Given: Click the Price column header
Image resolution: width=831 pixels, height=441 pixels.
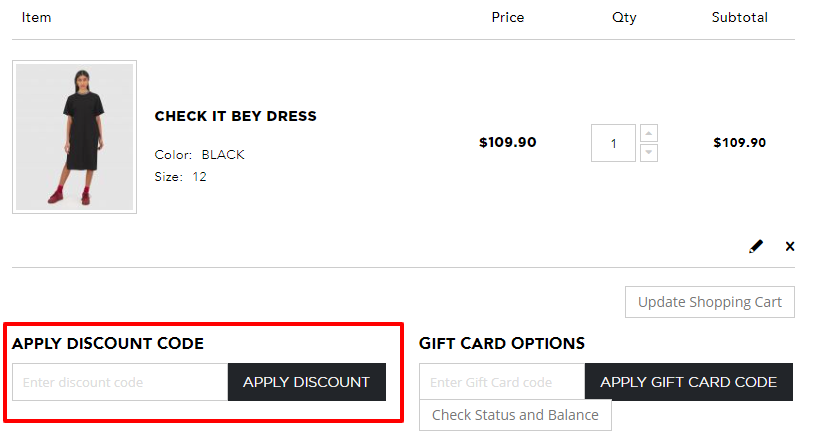Looking at the screenshot, I should tap(508, 17).
